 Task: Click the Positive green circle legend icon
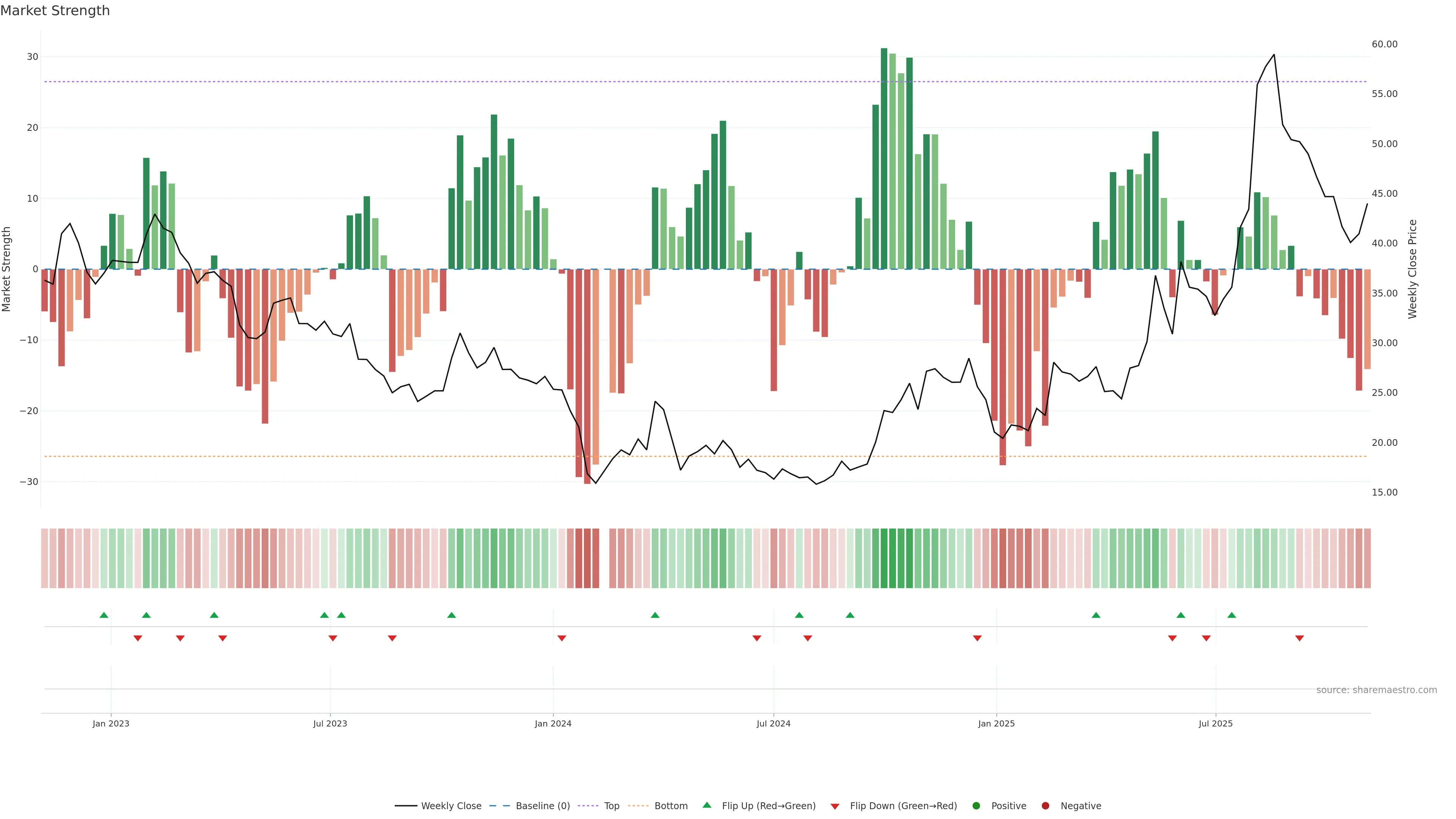pos(976,805)
